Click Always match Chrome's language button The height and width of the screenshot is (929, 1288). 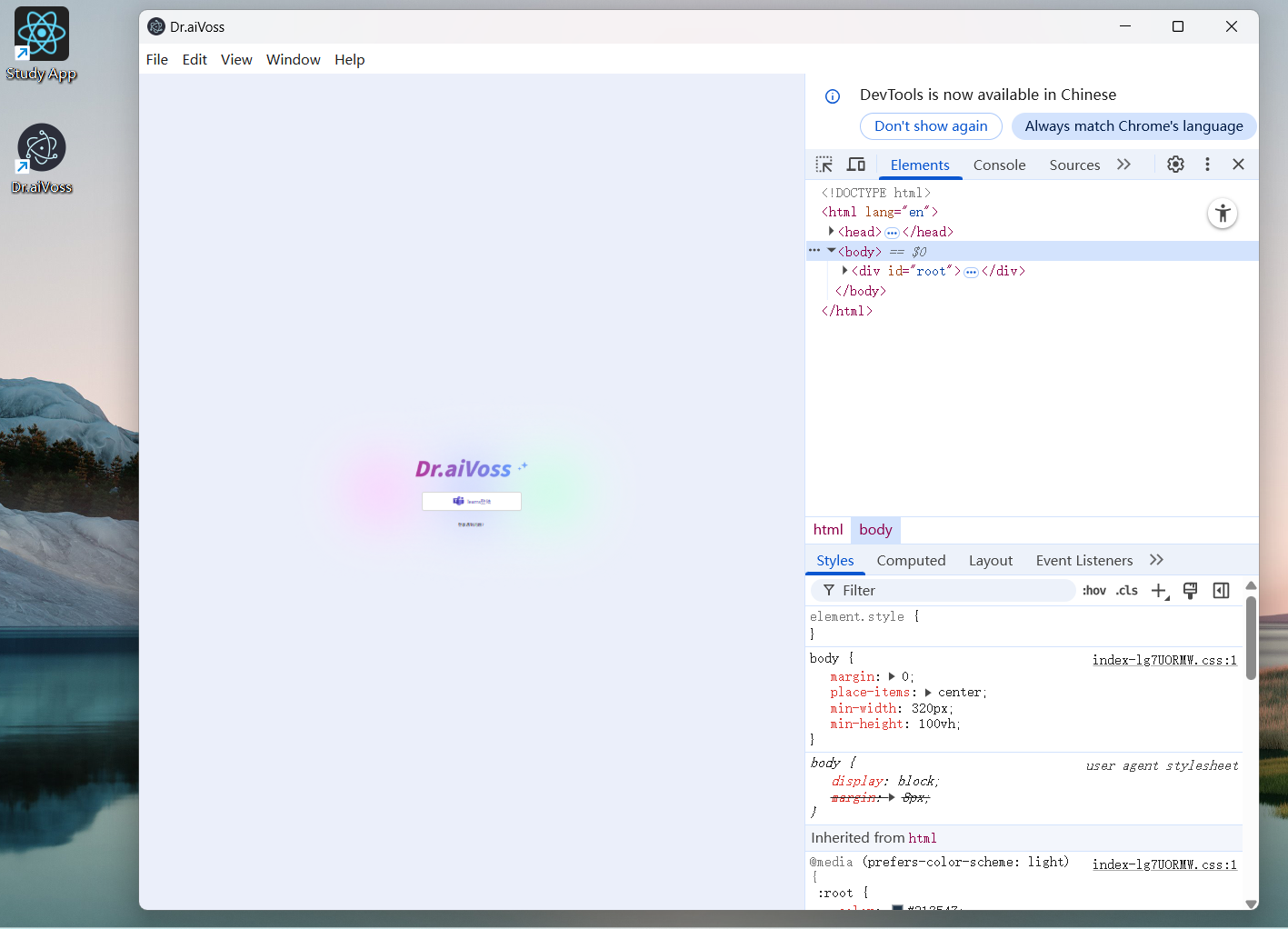(x=1133, y=126)
